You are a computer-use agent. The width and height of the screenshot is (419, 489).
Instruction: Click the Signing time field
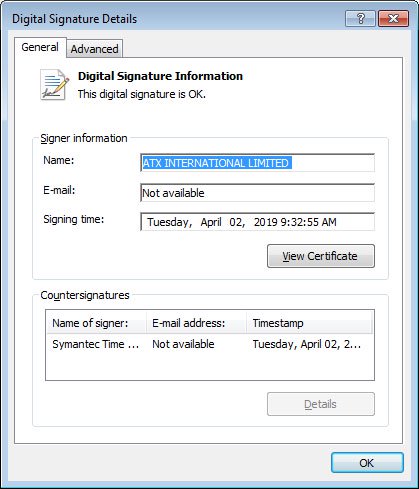coord(257,222)
